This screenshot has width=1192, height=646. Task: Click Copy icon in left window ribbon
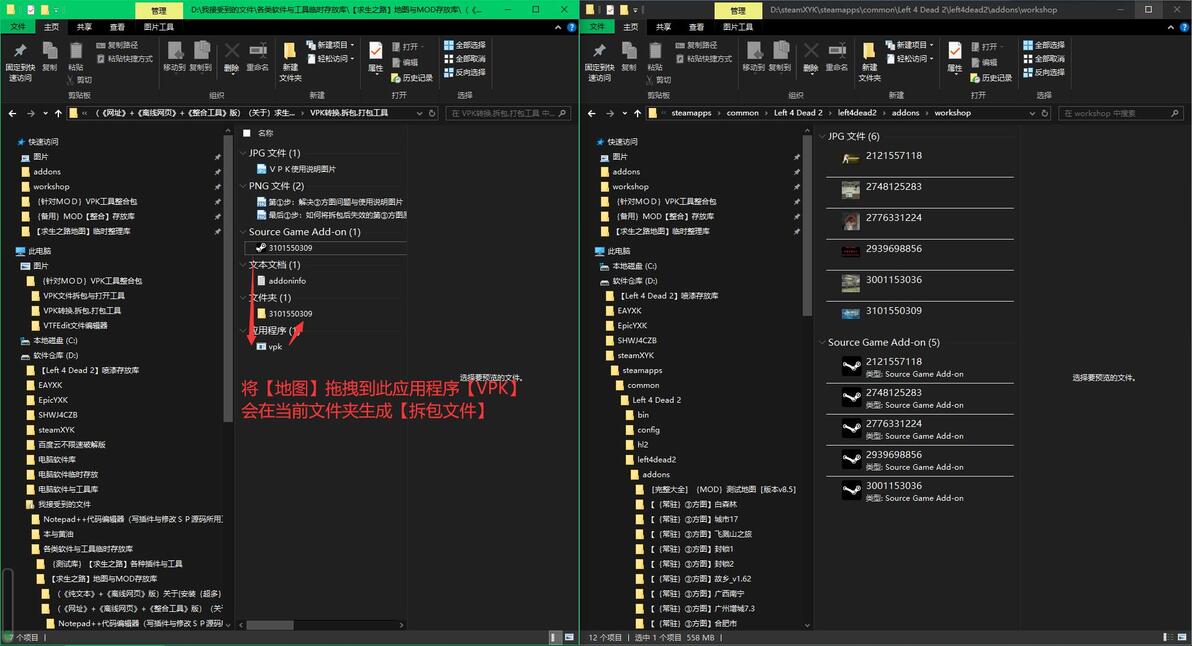(49, 57)
